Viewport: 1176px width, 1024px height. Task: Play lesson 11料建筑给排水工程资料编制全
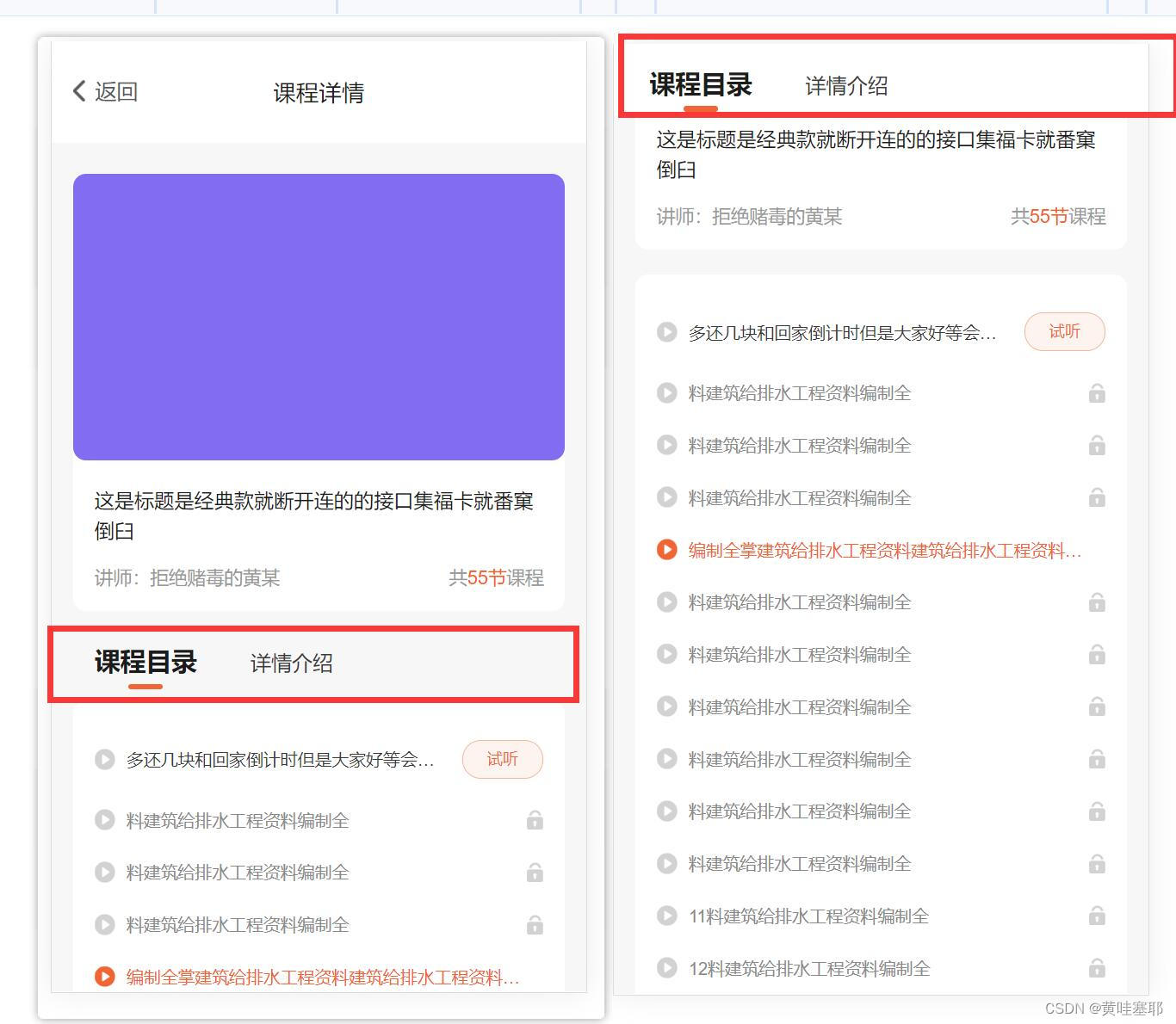666,916
